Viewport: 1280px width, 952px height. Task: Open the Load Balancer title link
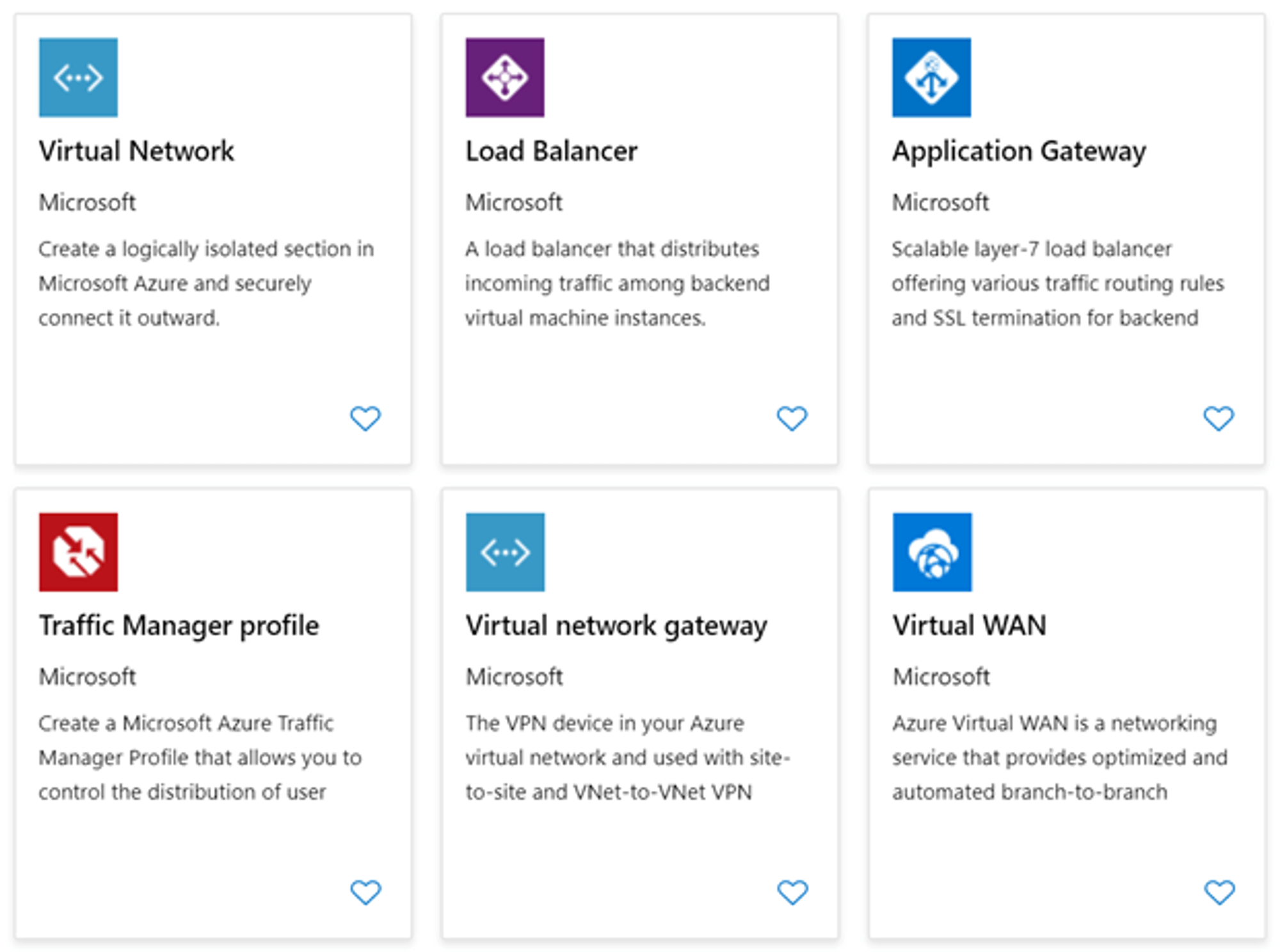click(552, 151)
